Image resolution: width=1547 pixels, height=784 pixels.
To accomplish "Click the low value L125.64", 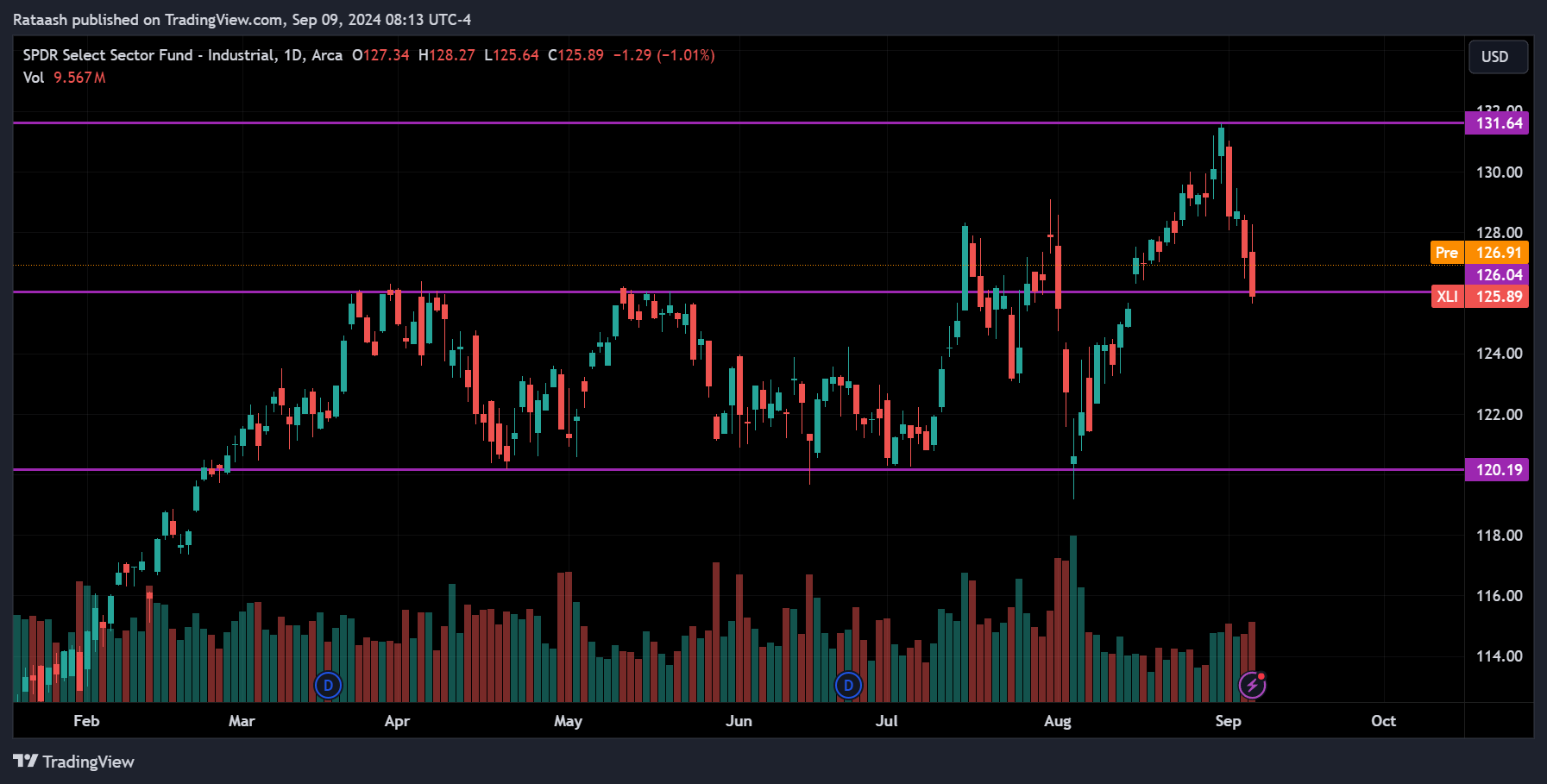I will click(511, 55).
